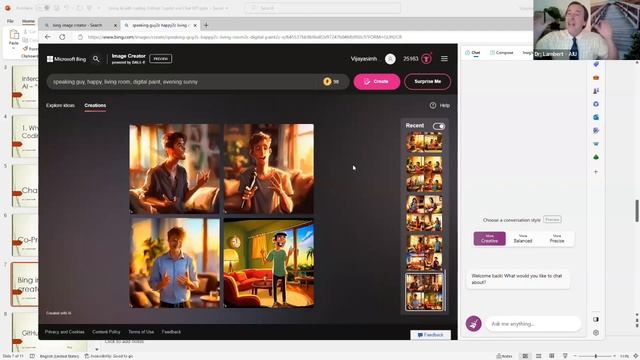The width and height of the screenshot is (640, 360).
Task: Add a sidebar app with plus icon
Action: [596, 172]
